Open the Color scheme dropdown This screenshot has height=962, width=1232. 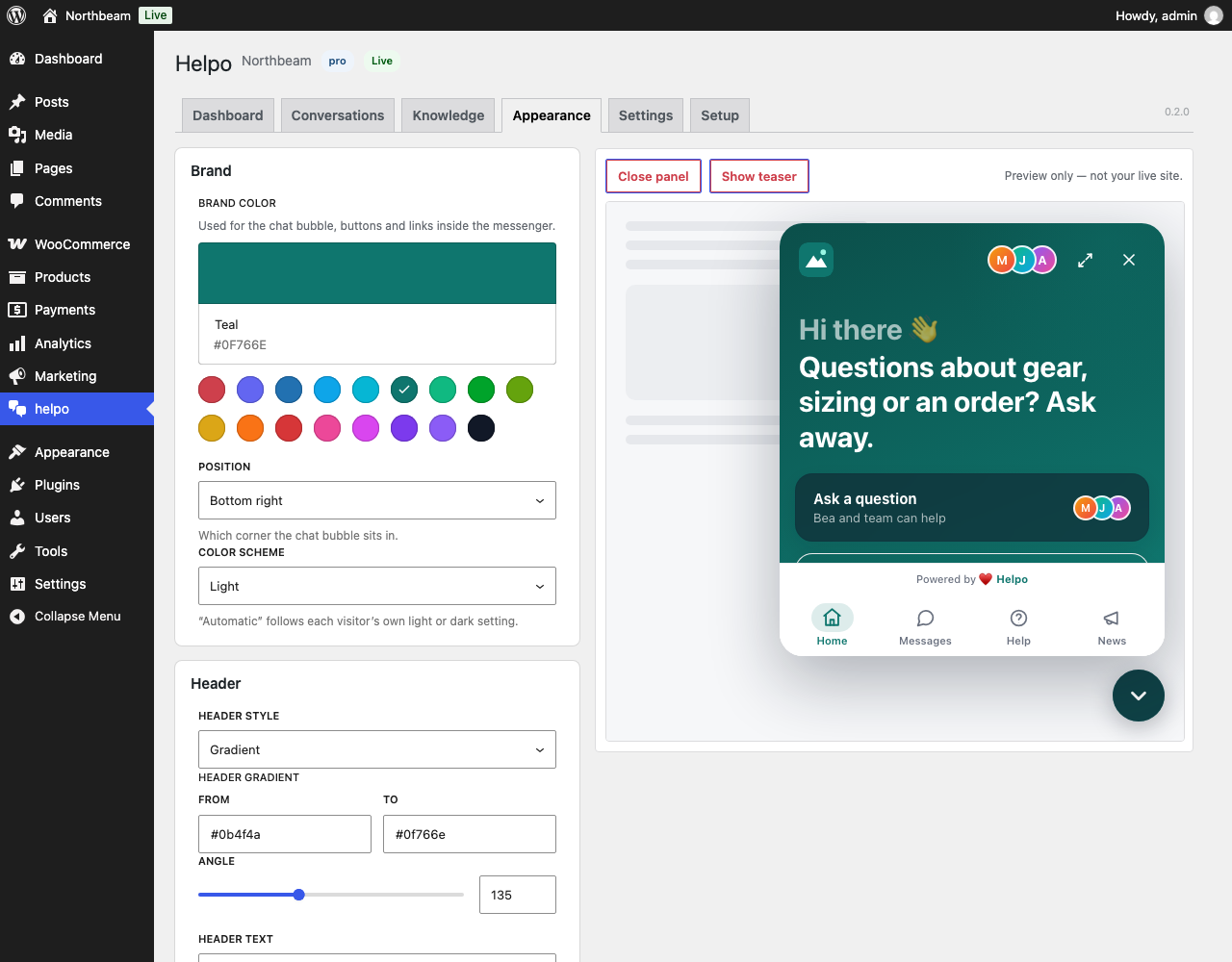click(x=377, y=586)
